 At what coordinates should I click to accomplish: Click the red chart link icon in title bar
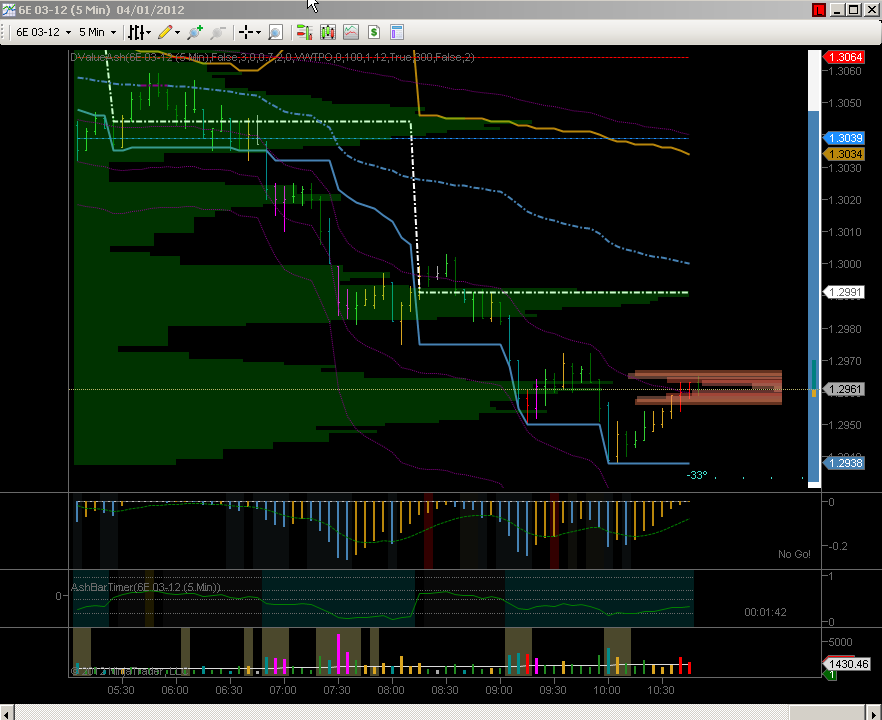(x=818, y=10)
